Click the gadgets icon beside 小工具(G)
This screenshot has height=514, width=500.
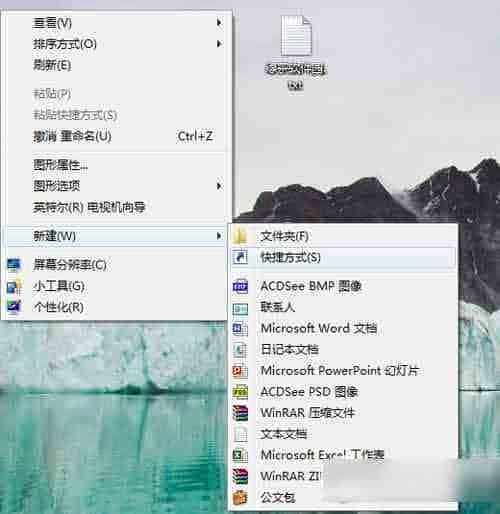(14, 286)
